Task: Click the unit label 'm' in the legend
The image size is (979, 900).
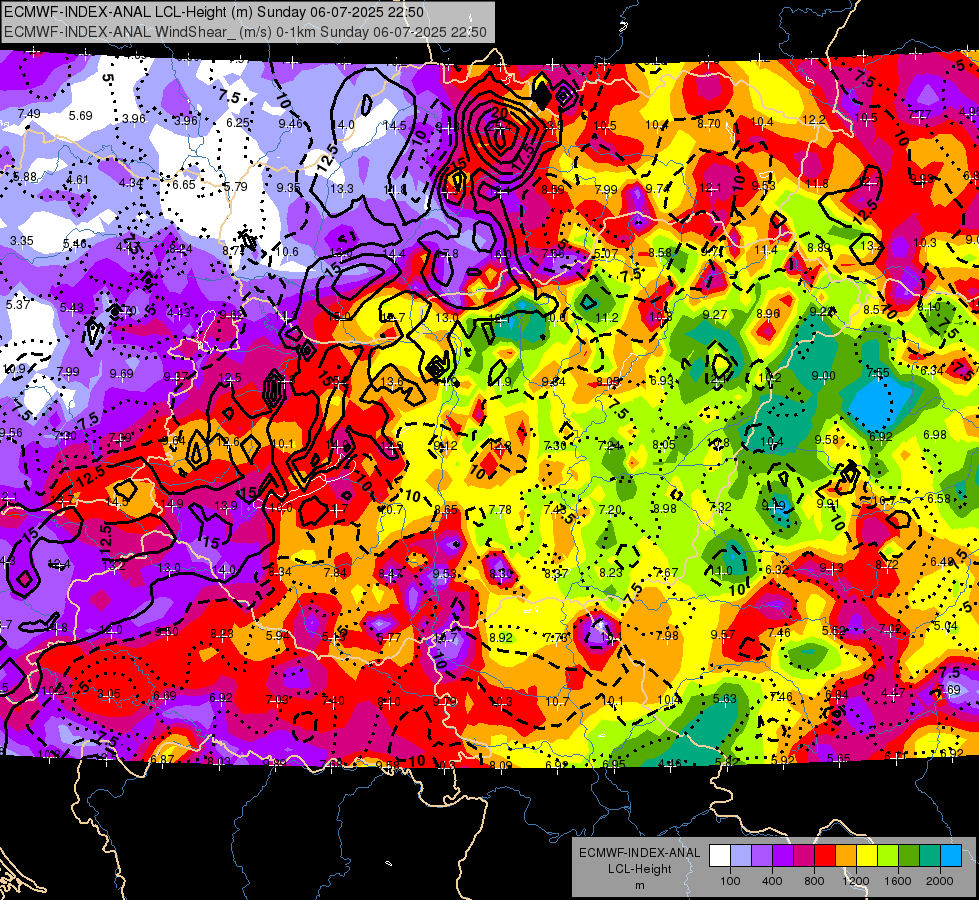Action: [x=640, y=886]
